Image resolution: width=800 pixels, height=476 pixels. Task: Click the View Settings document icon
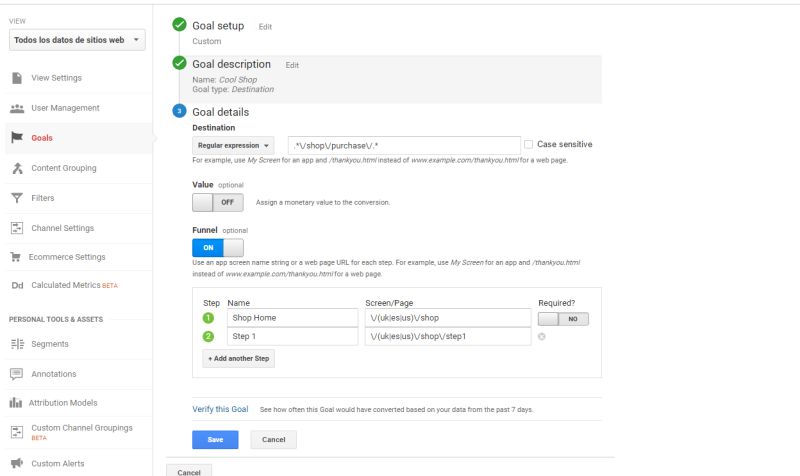(17, 78)
